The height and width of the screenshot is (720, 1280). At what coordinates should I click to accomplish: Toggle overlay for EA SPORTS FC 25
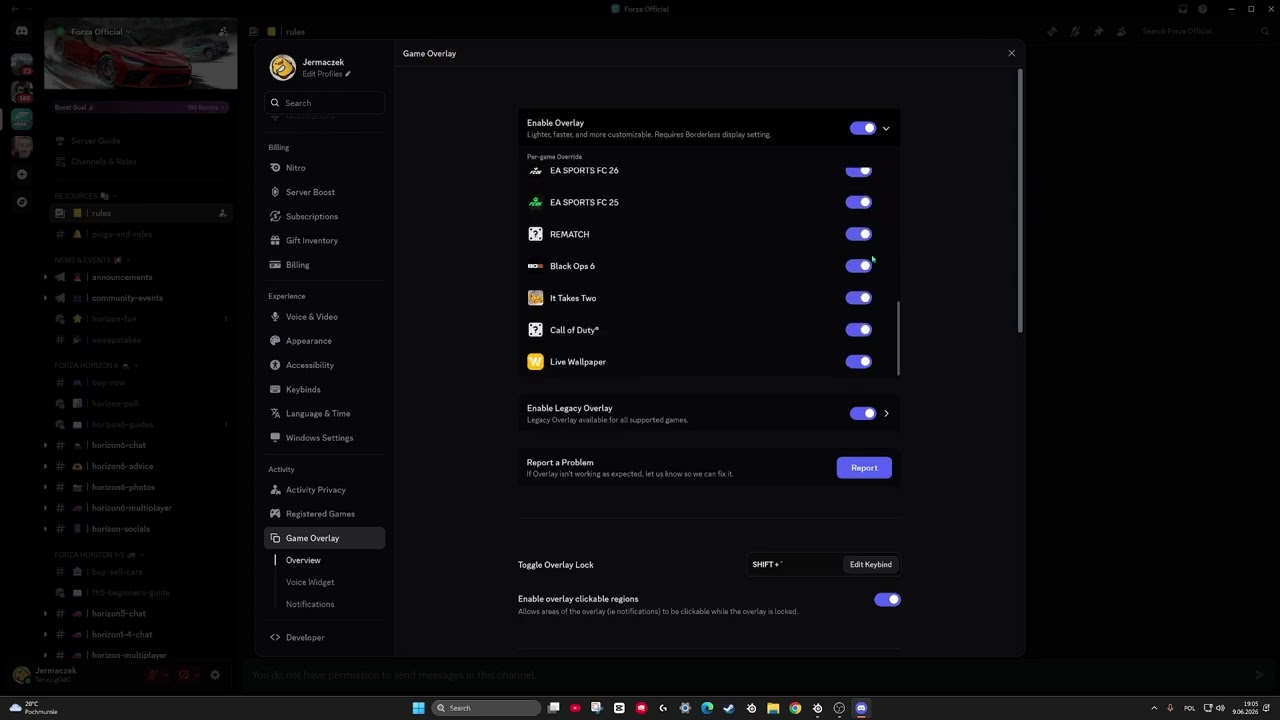[858, 202]
